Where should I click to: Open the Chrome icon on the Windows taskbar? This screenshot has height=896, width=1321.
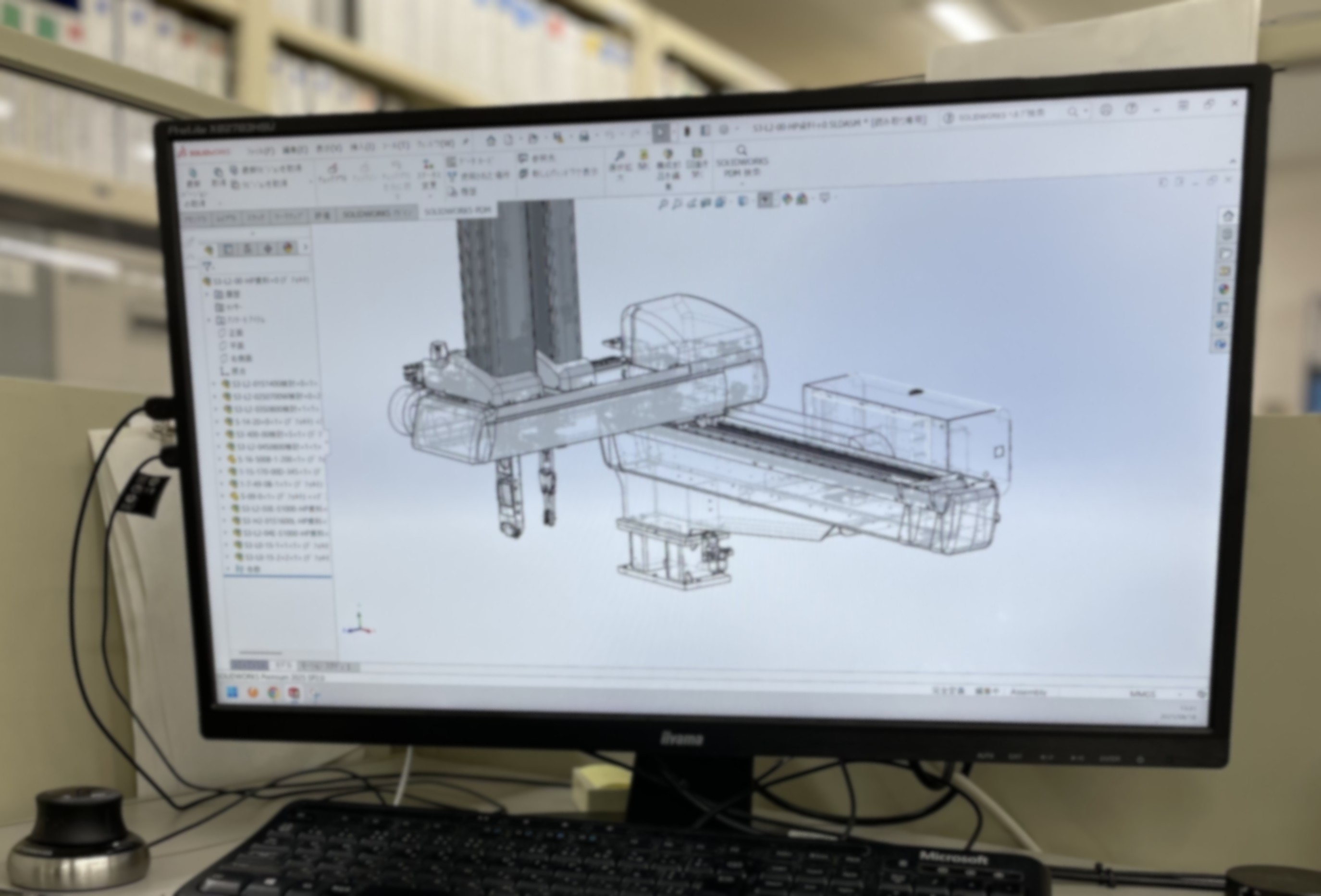point(273,692)
